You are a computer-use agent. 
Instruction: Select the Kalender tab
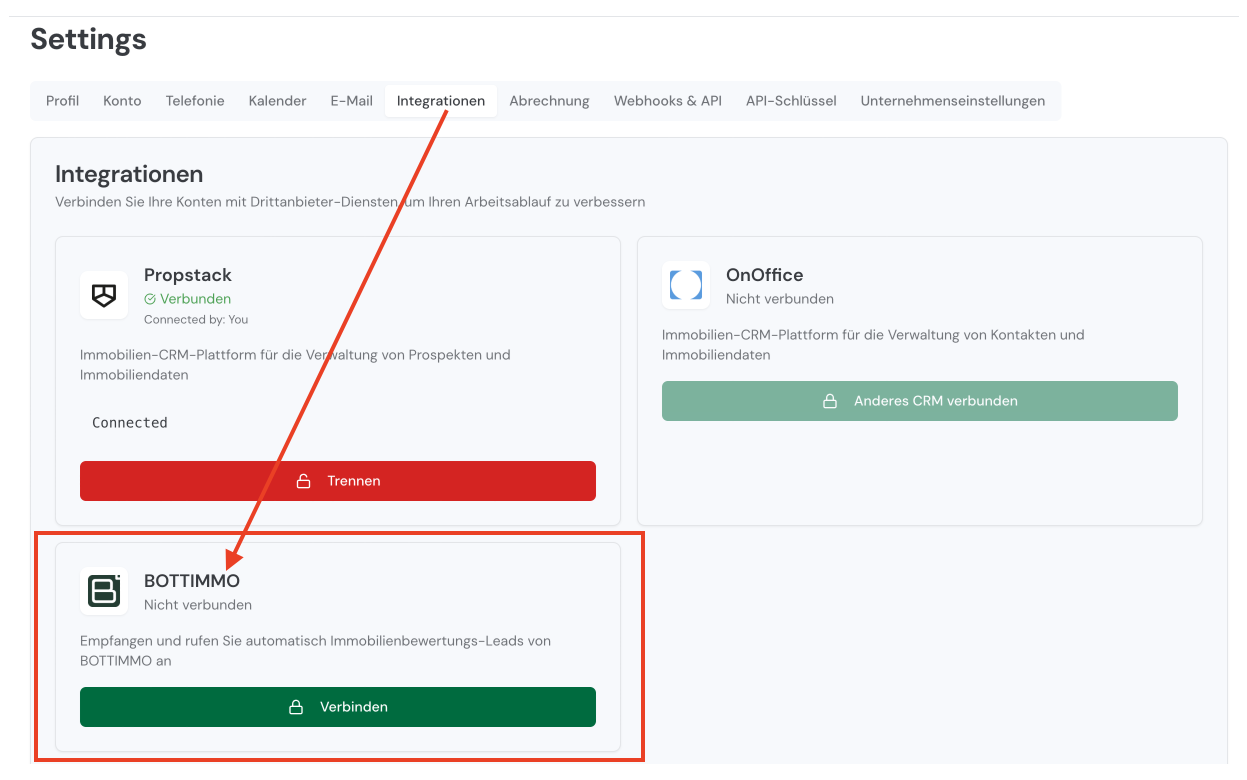click(x=278, y=101)
